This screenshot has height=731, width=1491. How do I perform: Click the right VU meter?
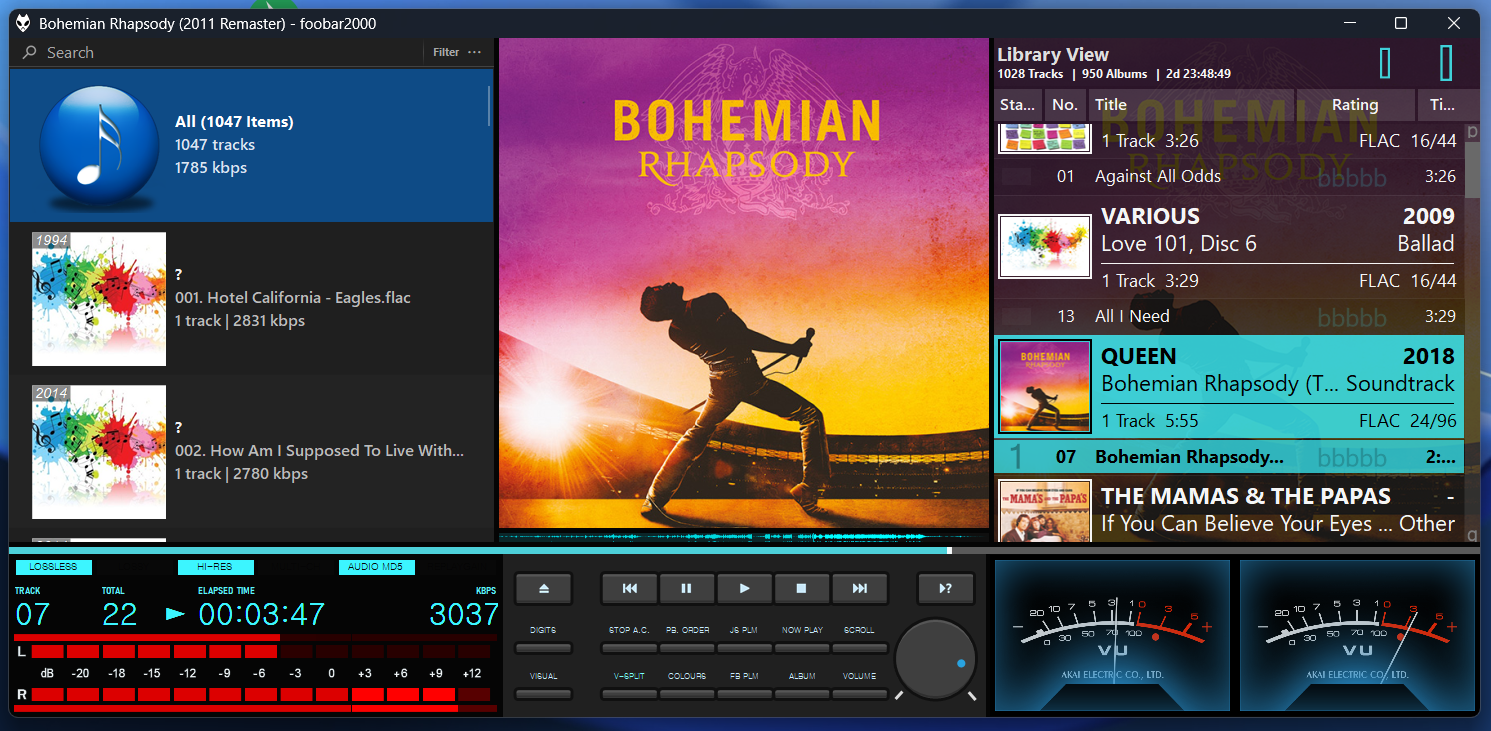click(1357, 635)
